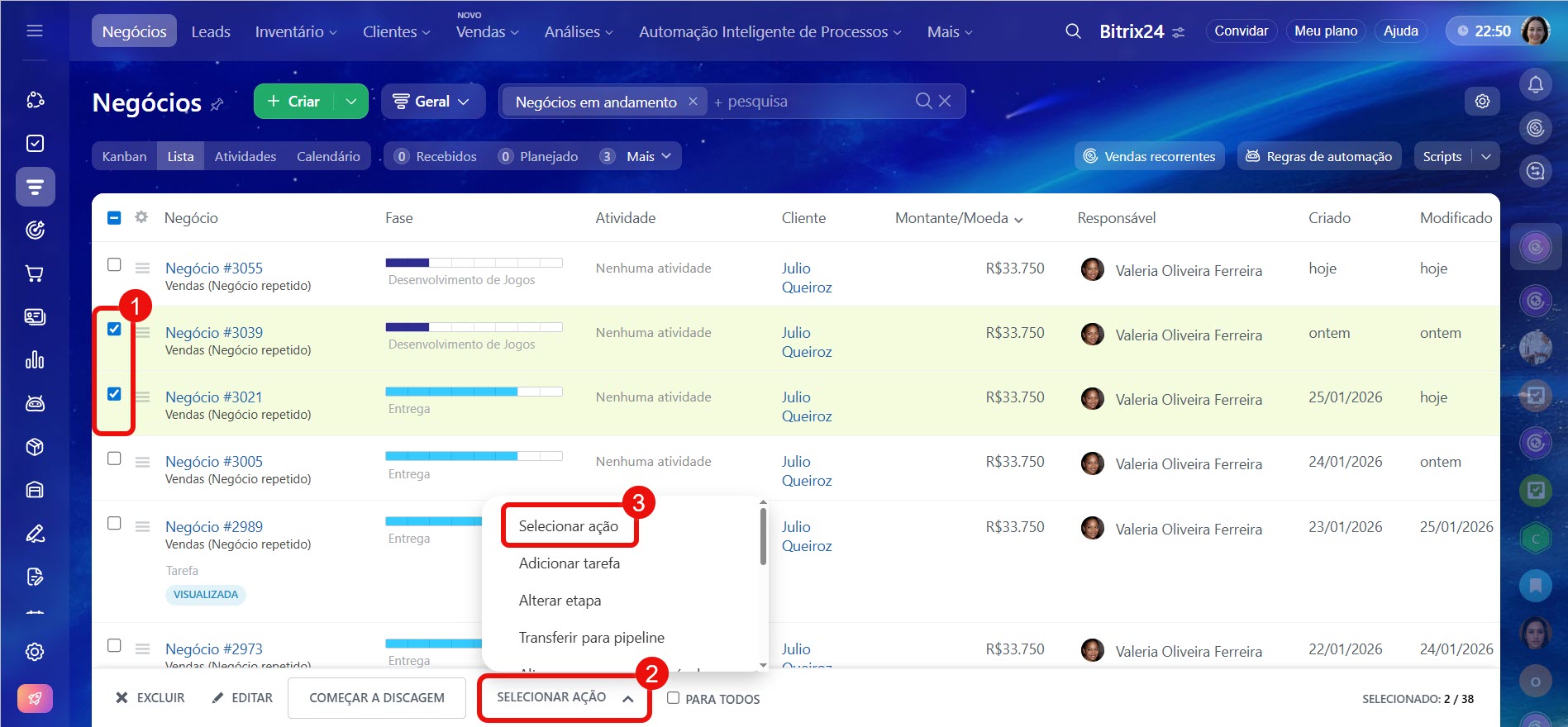
Task: Click the search magnifier icon in the top bar
Action: [x=1073, y=31]
